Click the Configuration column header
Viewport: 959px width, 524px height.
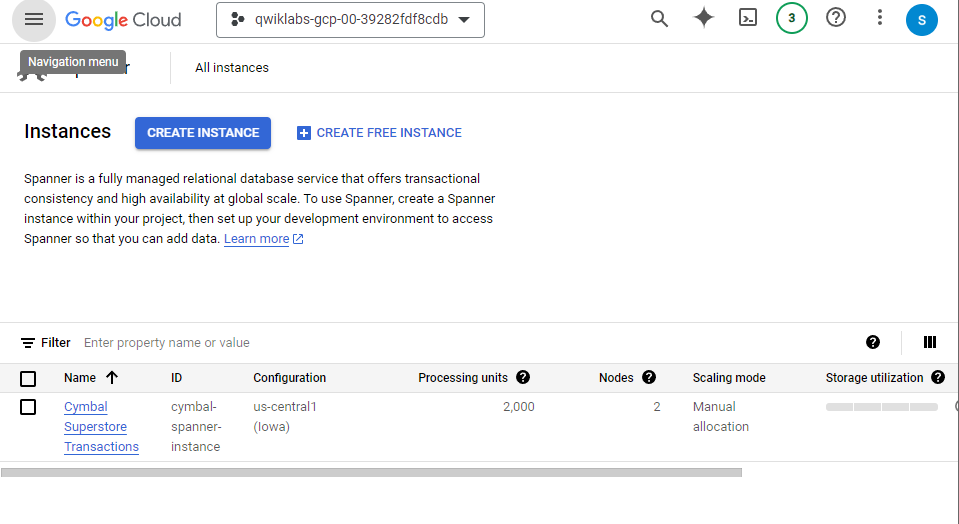click(x=290, y=378)
